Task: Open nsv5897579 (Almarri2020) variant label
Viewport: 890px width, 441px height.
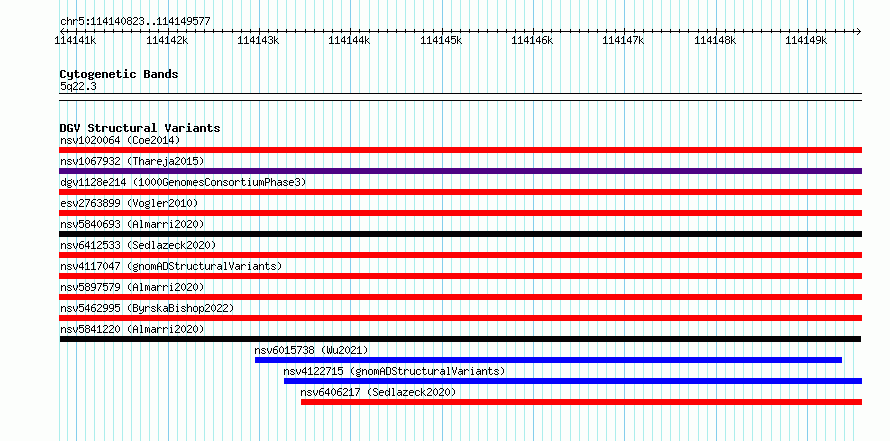Action: point(132,287)
